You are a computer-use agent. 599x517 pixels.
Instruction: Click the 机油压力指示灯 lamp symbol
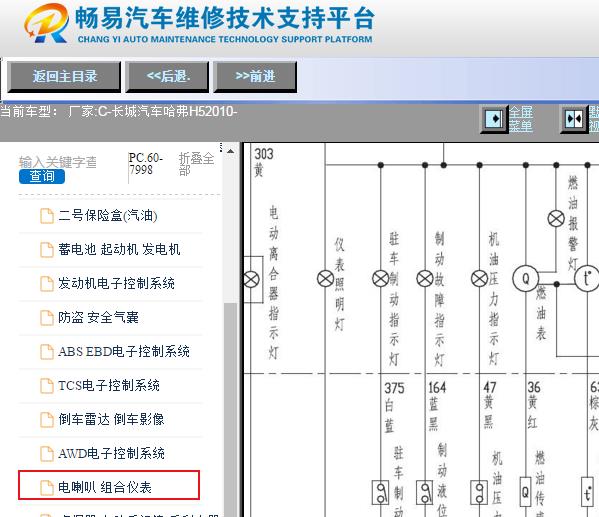tap(479, 279)
